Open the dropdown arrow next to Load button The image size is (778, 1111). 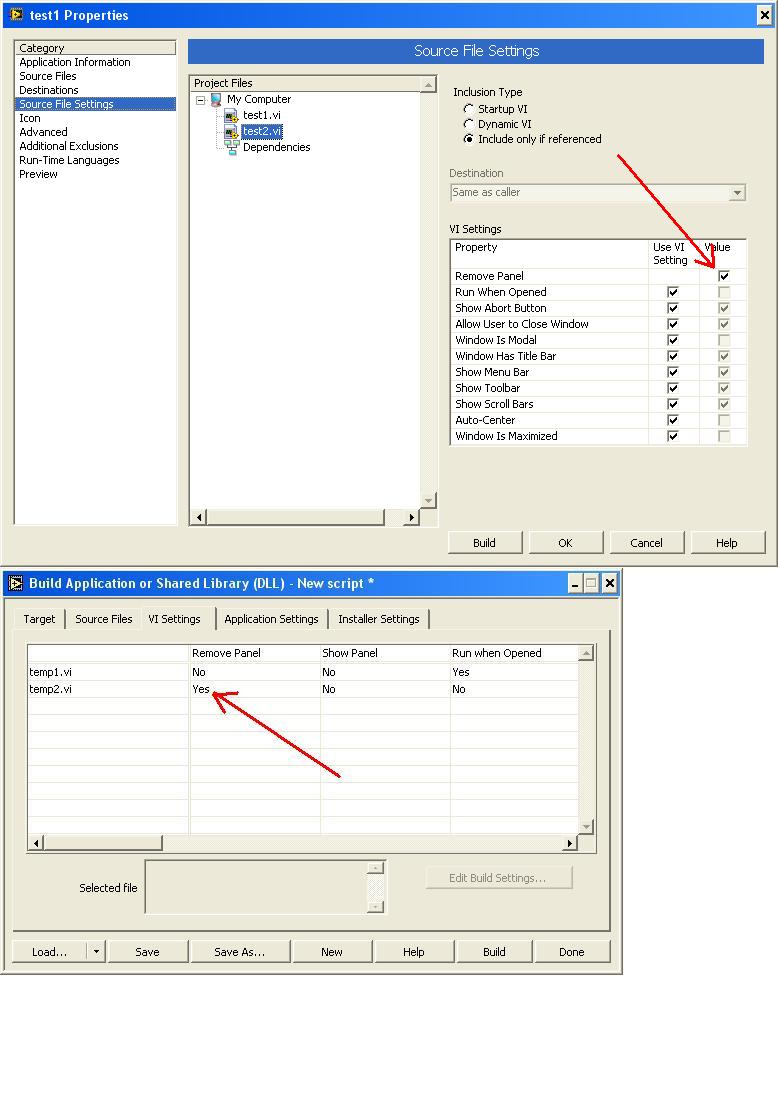coord(96,952)
